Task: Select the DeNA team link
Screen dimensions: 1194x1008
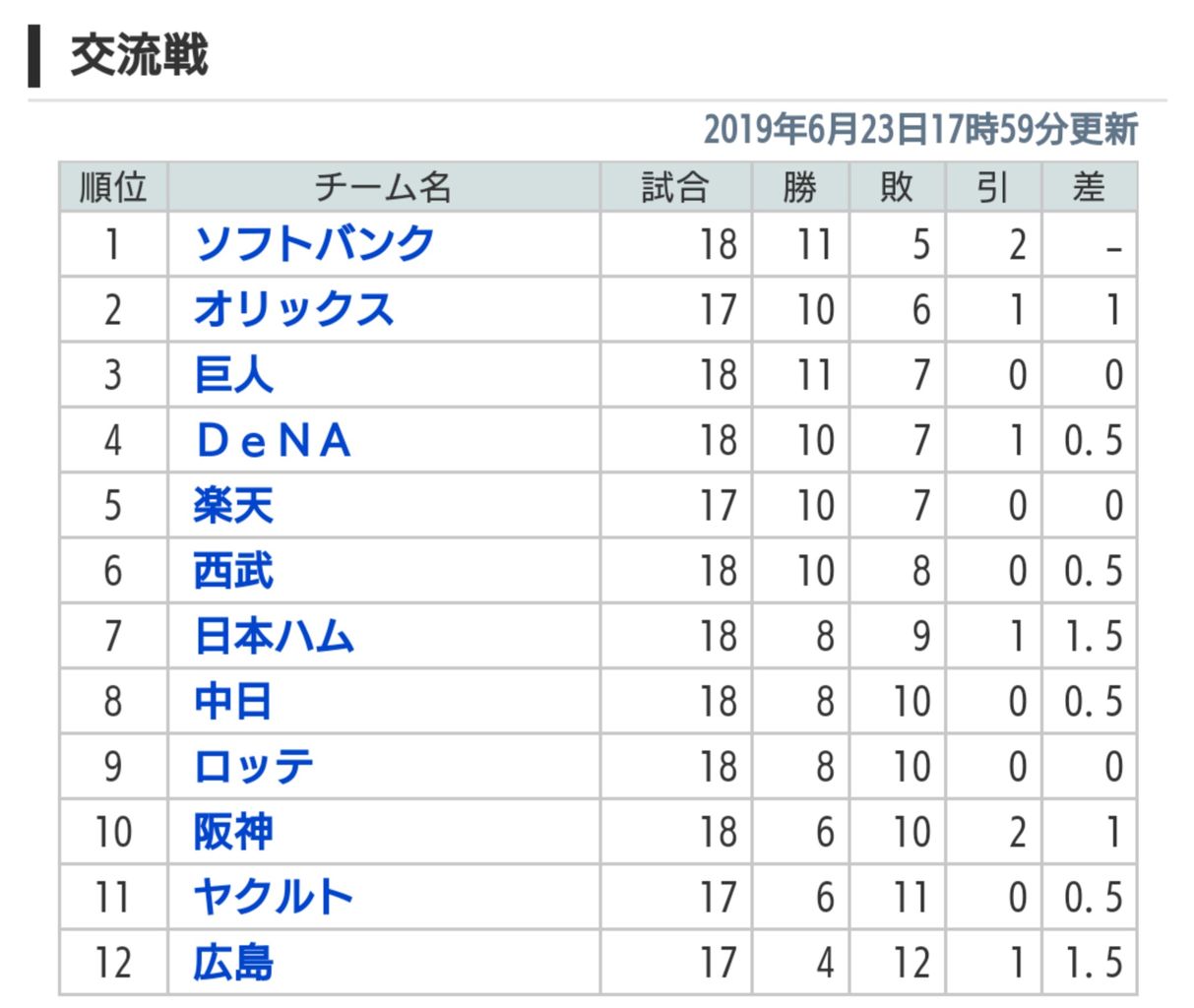Action: [x=274, y=440]
